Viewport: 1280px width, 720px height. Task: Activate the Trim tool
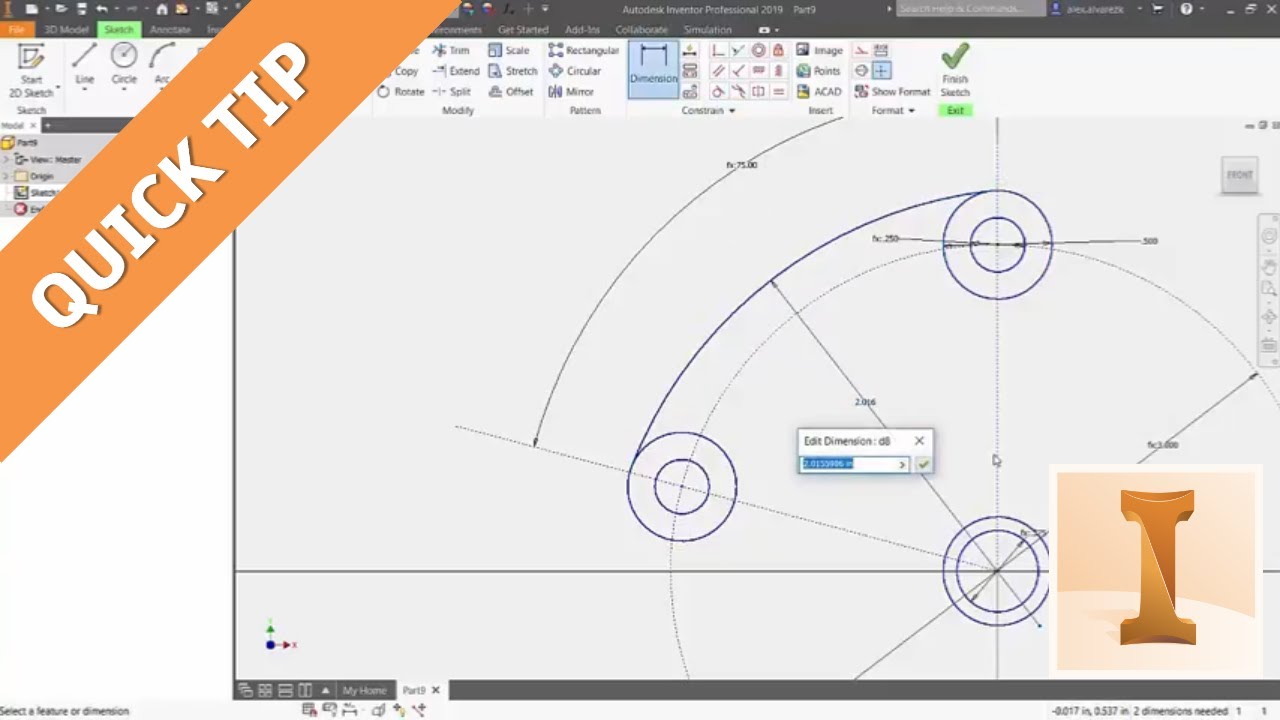[x=451, y=50]
